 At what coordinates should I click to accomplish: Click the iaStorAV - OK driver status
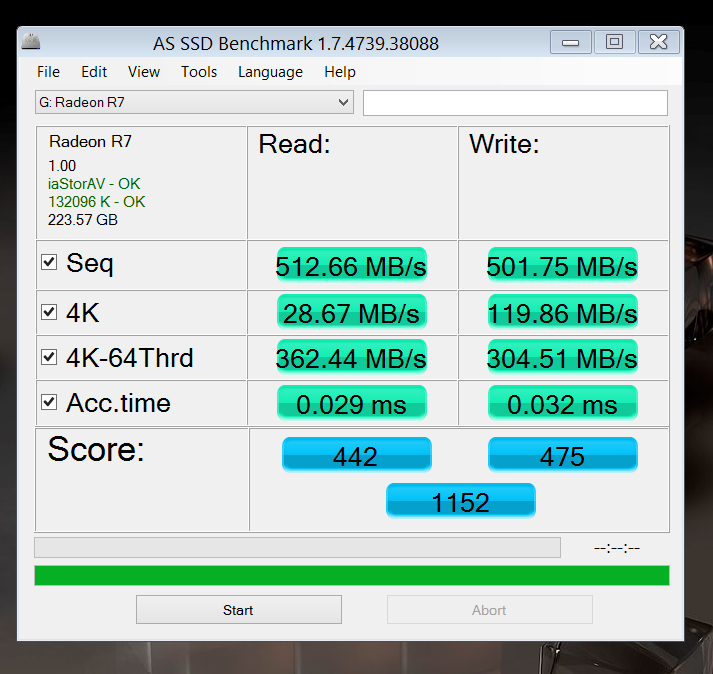tap(94, 184)
